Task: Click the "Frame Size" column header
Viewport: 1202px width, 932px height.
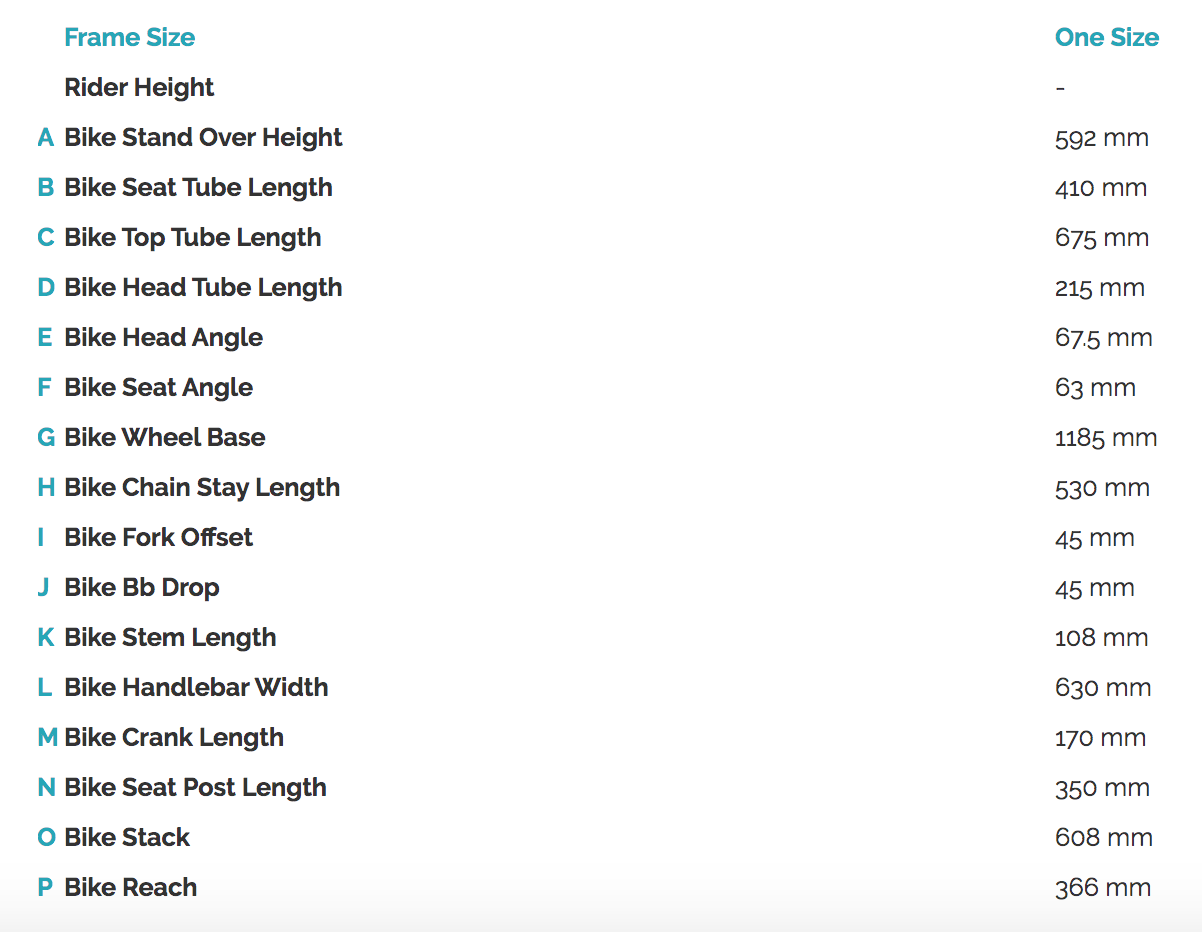Action: pyautogui.click(x=129, y=38)
